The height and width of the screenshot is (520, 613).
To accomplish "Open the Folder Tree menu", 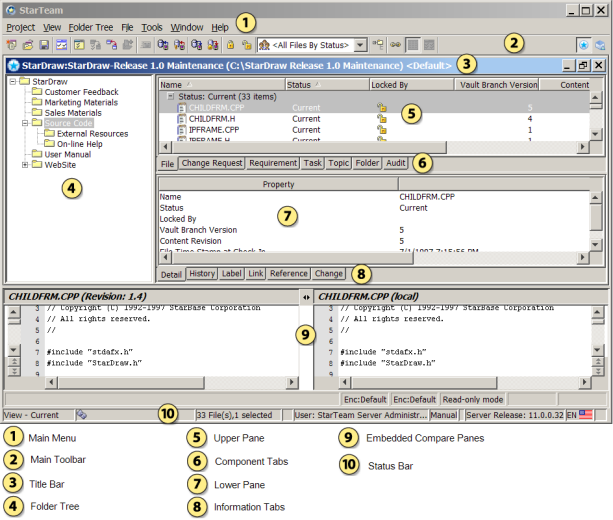I will (x=91, y=27).
